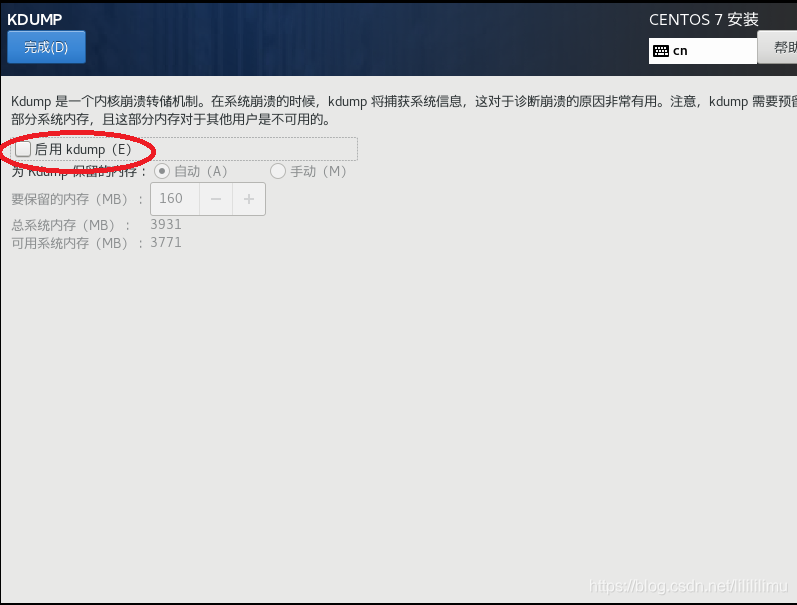The image size is (797, 605).
Task: Decrease reserved memory with minus button
Action: (216, 199)
